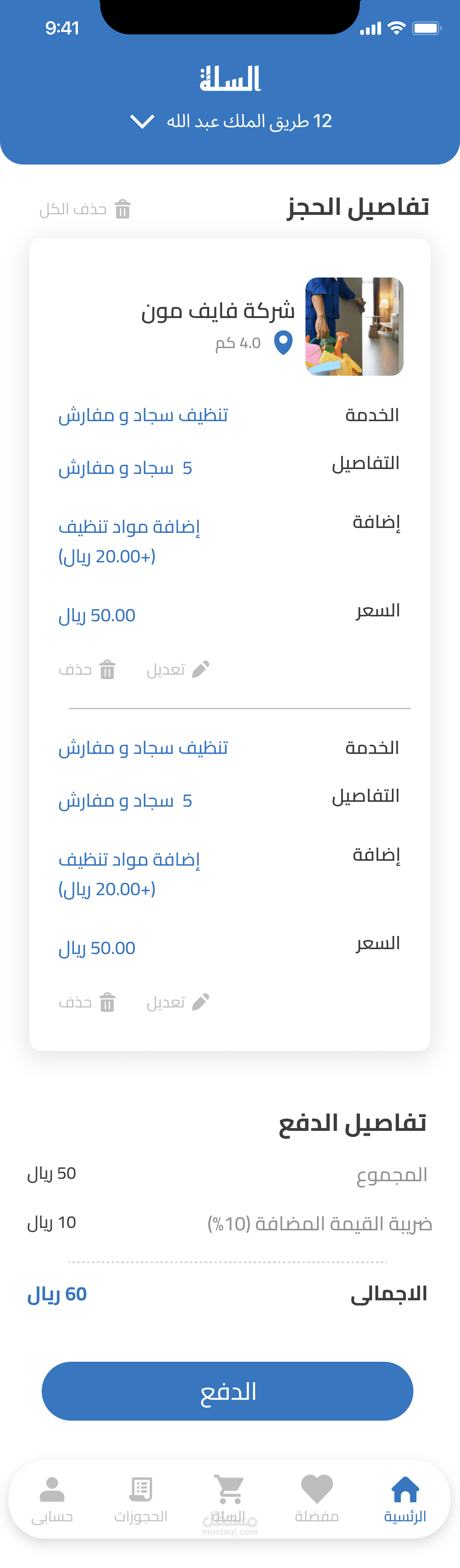Viewport: 460px width, 1568px height.
Task: Tap the first service's تعديل text
Action: [166, 670]
